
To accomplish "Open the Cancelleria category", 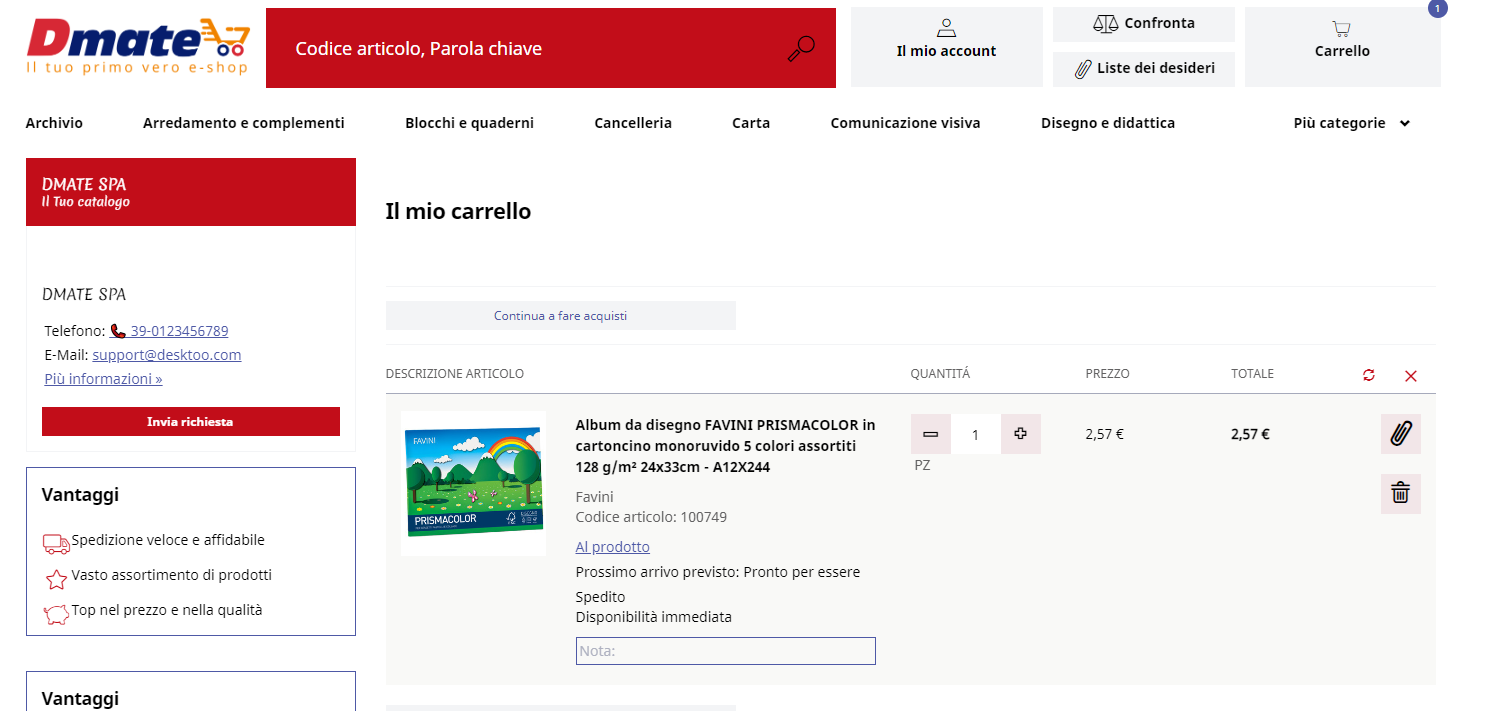I will coord(633,123).
